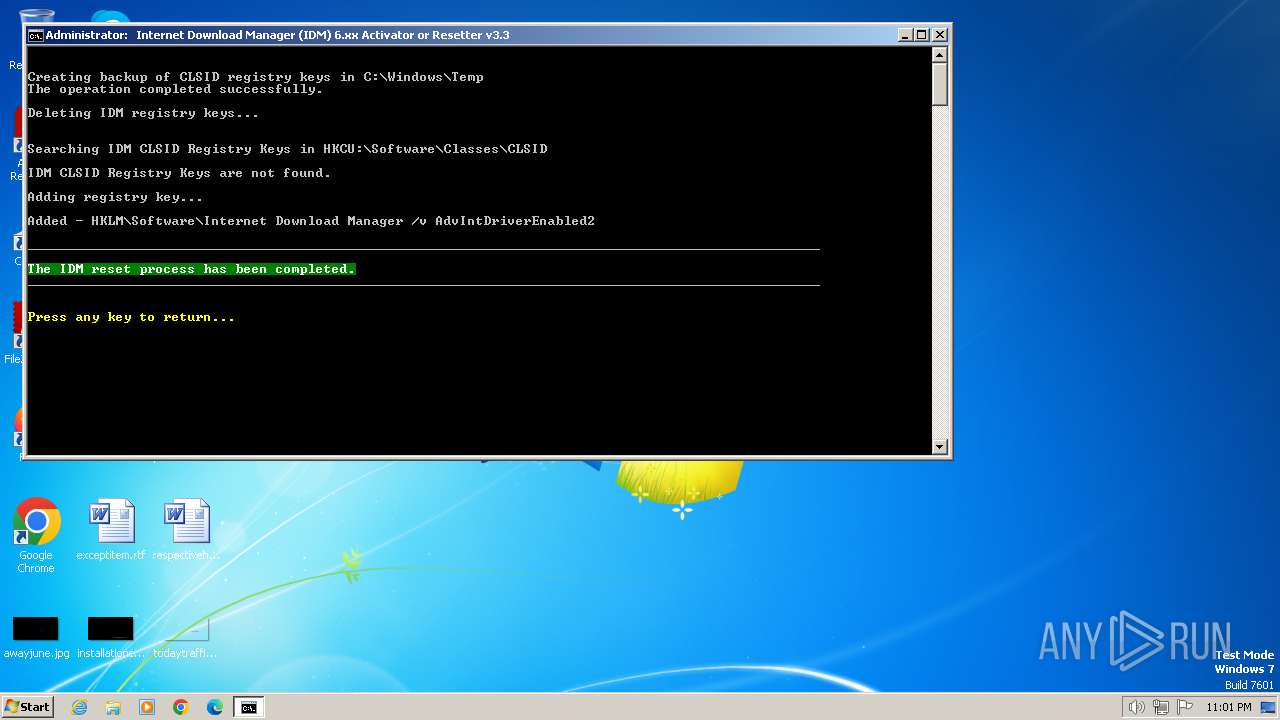This screenshot has width=1280, height=720.
Task: Open Windows Explorer folder icon in taskbar
Action: coord(113,707)
